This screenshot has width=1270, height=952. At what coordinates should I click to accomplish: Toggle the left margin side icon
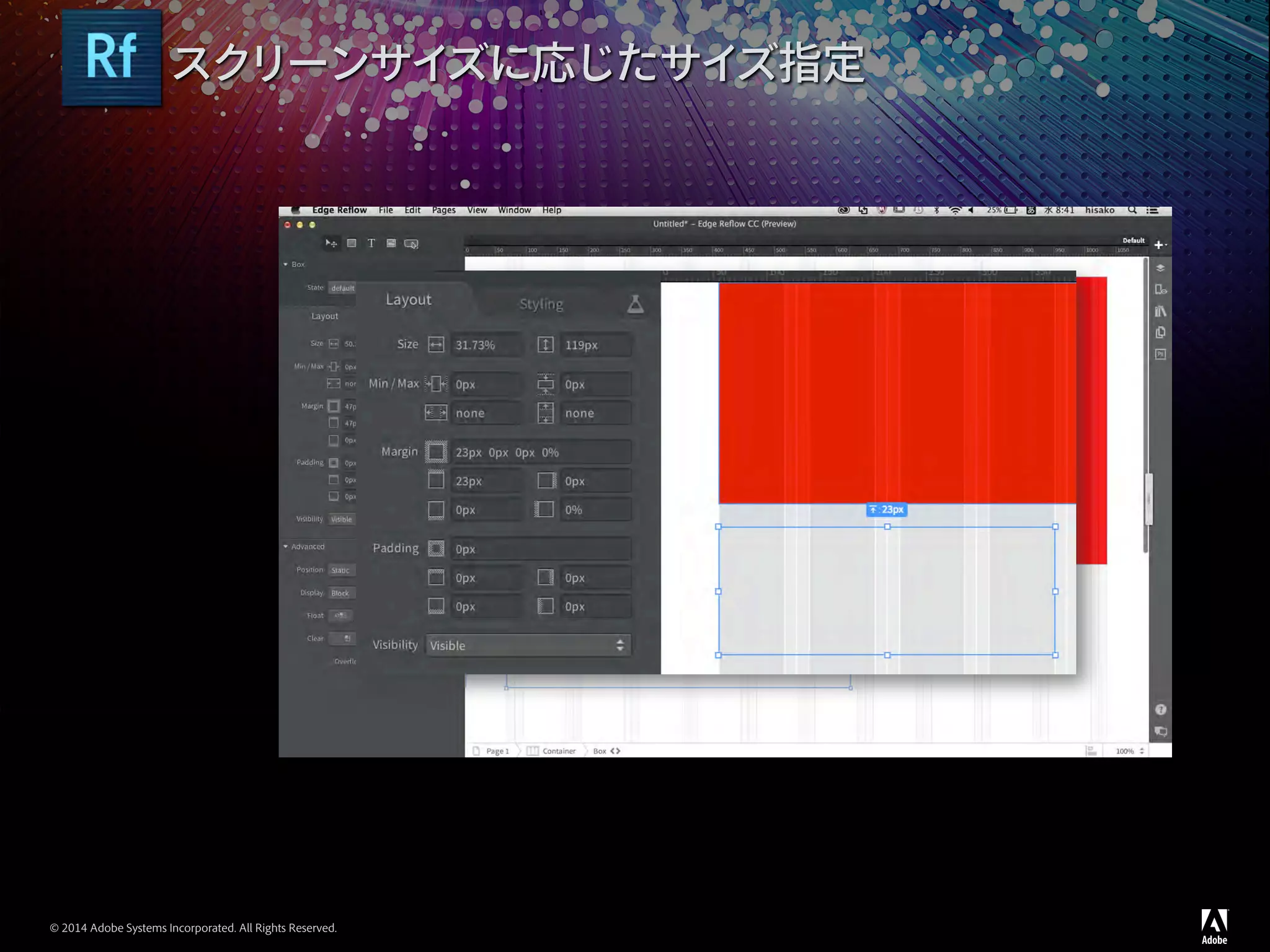[x=544, y=509]
